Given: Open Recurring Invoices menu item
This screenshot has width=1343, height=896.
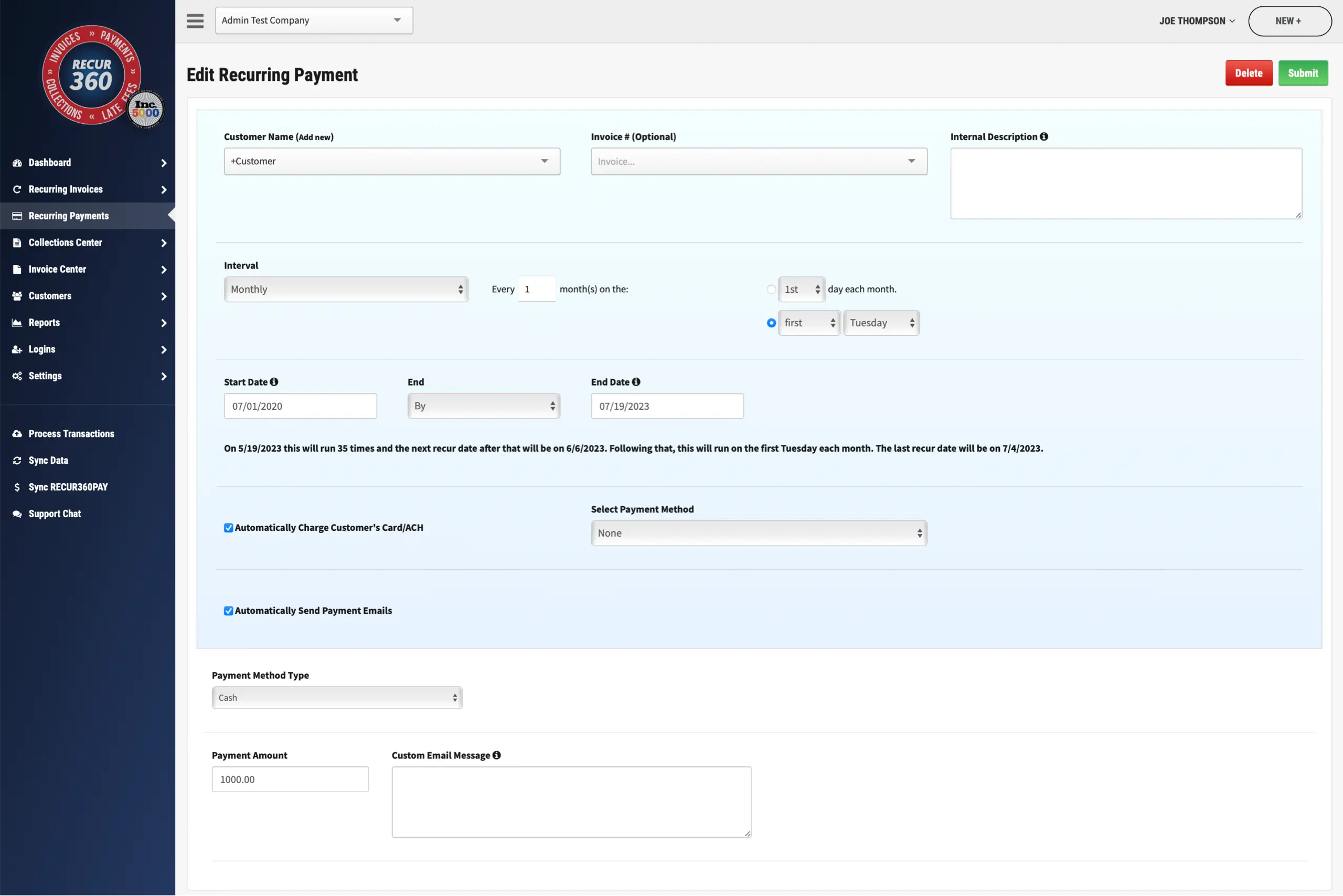Looking at the screenshot, I should [x=88, y=189].
